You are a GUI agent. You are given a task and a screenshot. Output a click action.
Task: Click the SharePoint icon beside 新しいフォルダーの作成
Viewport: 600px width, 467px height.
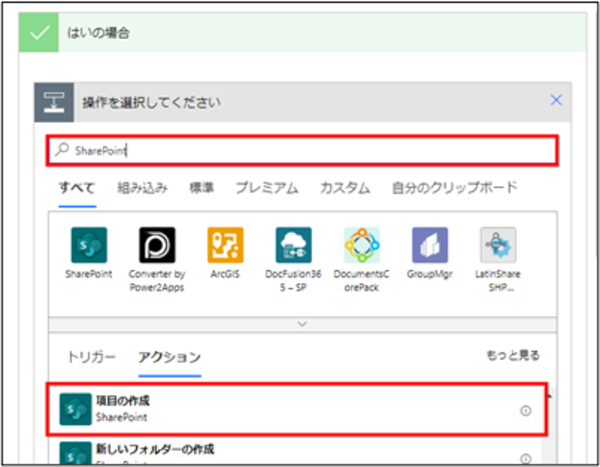pos(75,453)
